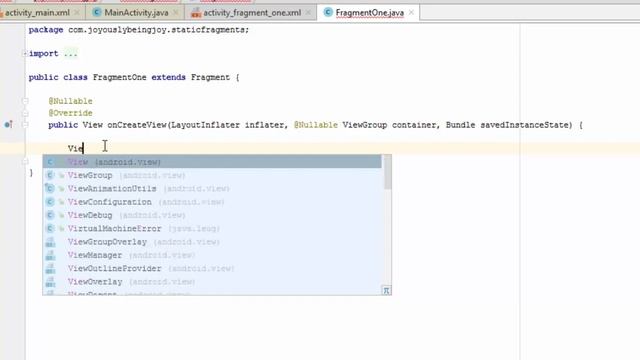Pick ViewOutlineProvider suggestion
640x360 pixels.
coord(212,269)
